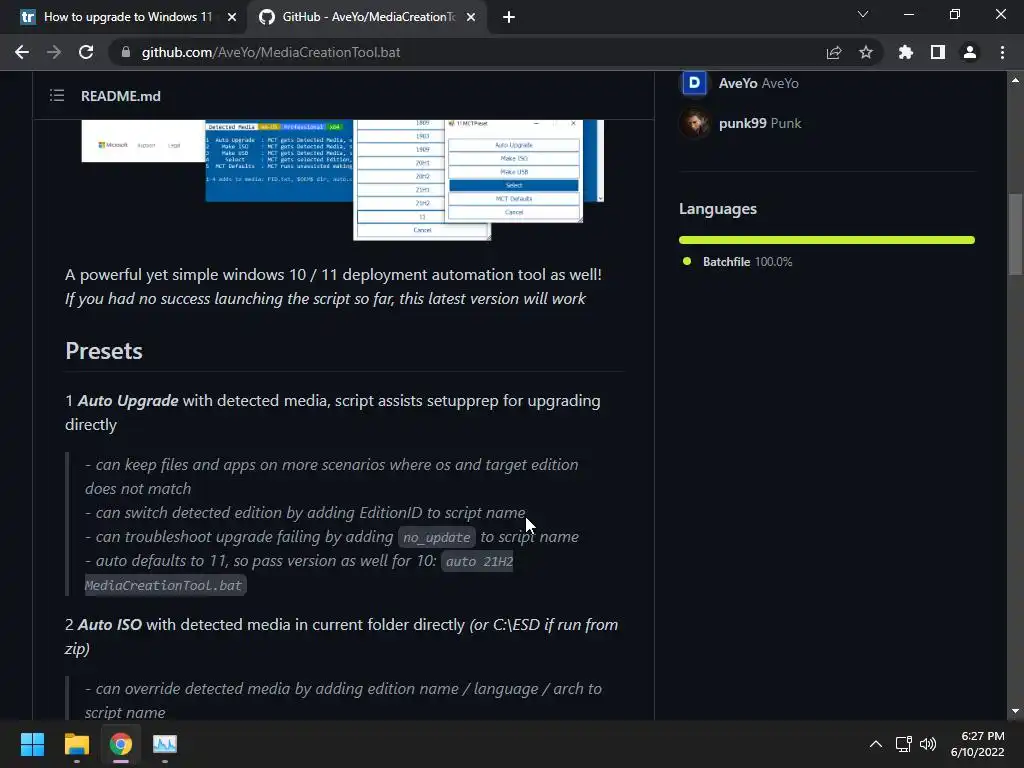Open the punk99 Punk profile link
The image size is (1024, 768).
click(760, 123)
